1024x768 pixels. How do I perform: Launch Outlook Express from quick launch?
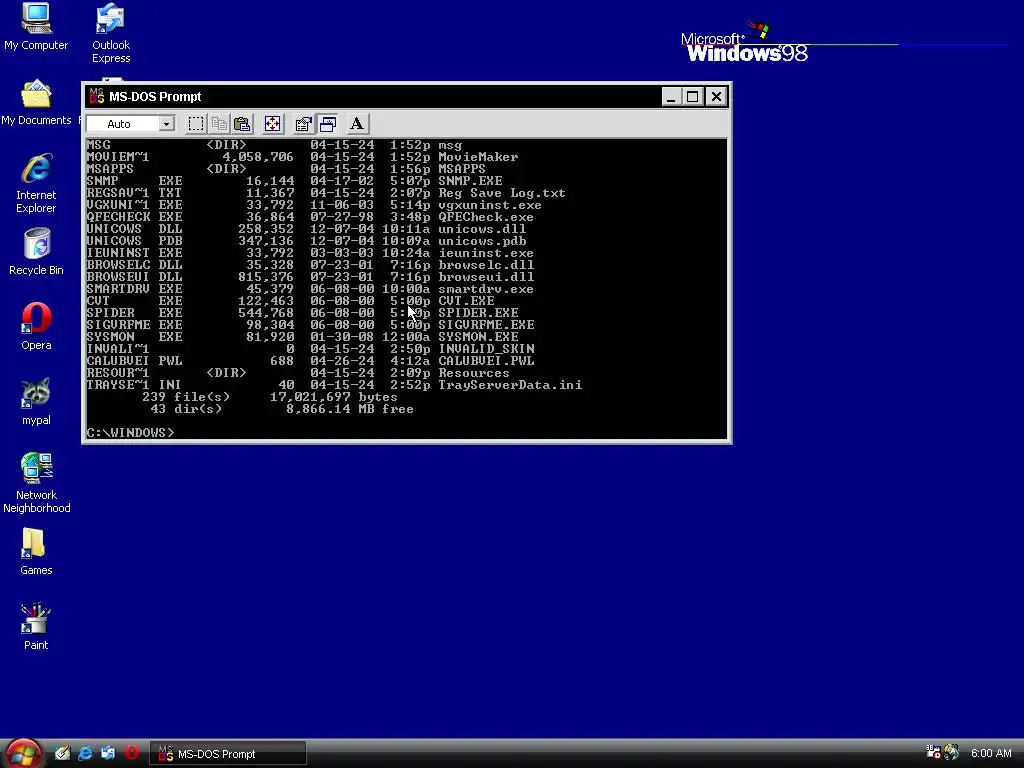(x=108, y=754)
